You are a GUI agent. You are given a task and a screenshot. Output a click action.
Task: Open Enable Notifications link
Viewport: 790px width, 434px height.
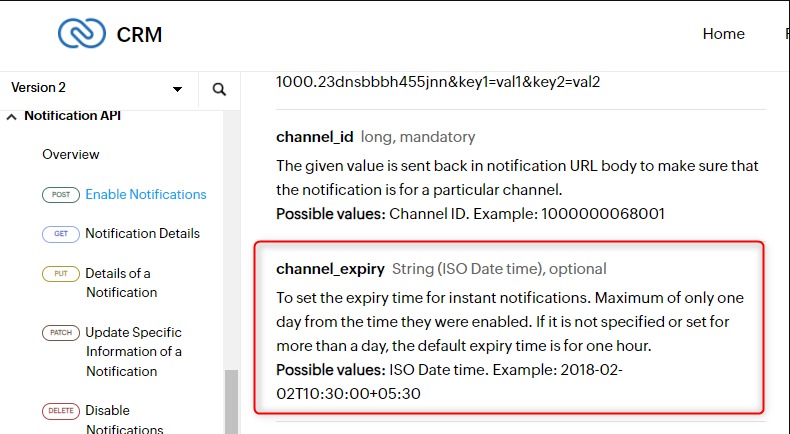[146, 195]
